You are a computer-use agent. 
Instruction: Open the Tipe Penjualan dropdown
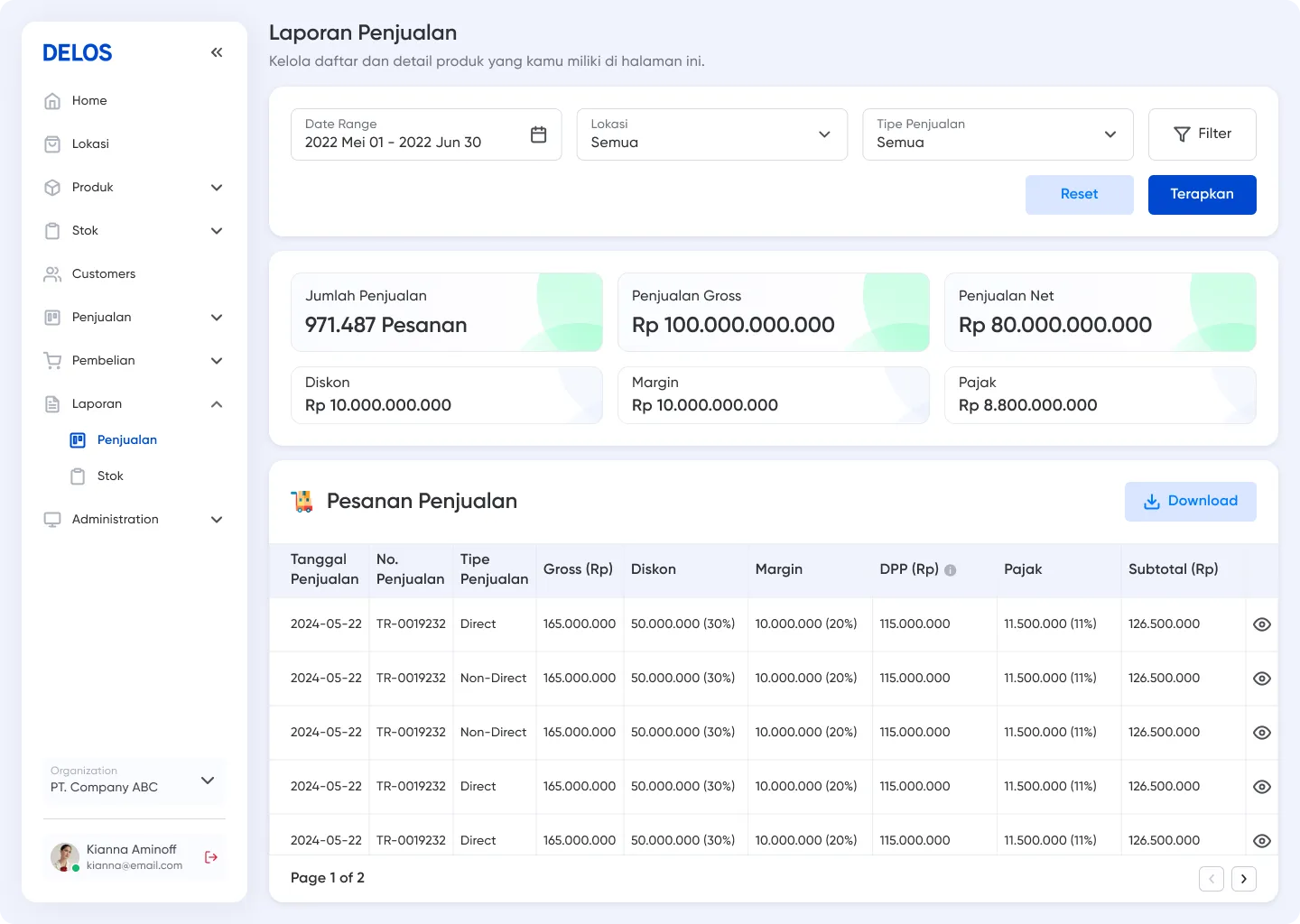click(998, 134)
